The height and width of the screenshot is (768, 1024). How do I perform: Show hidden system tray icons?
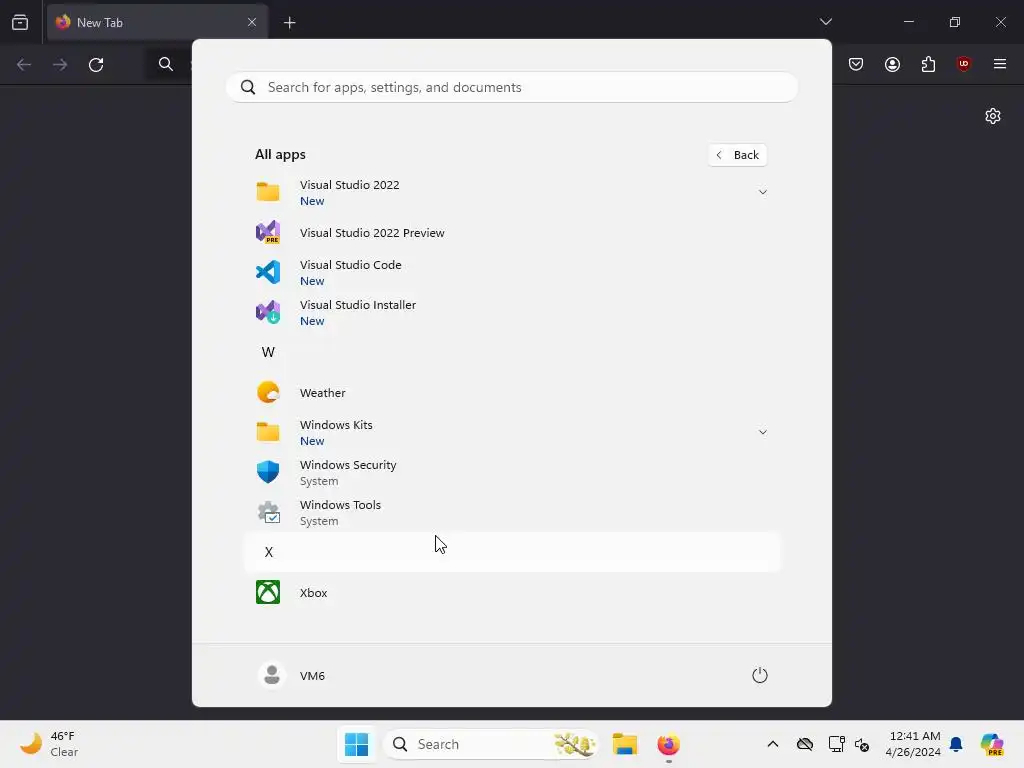point(773,744)
